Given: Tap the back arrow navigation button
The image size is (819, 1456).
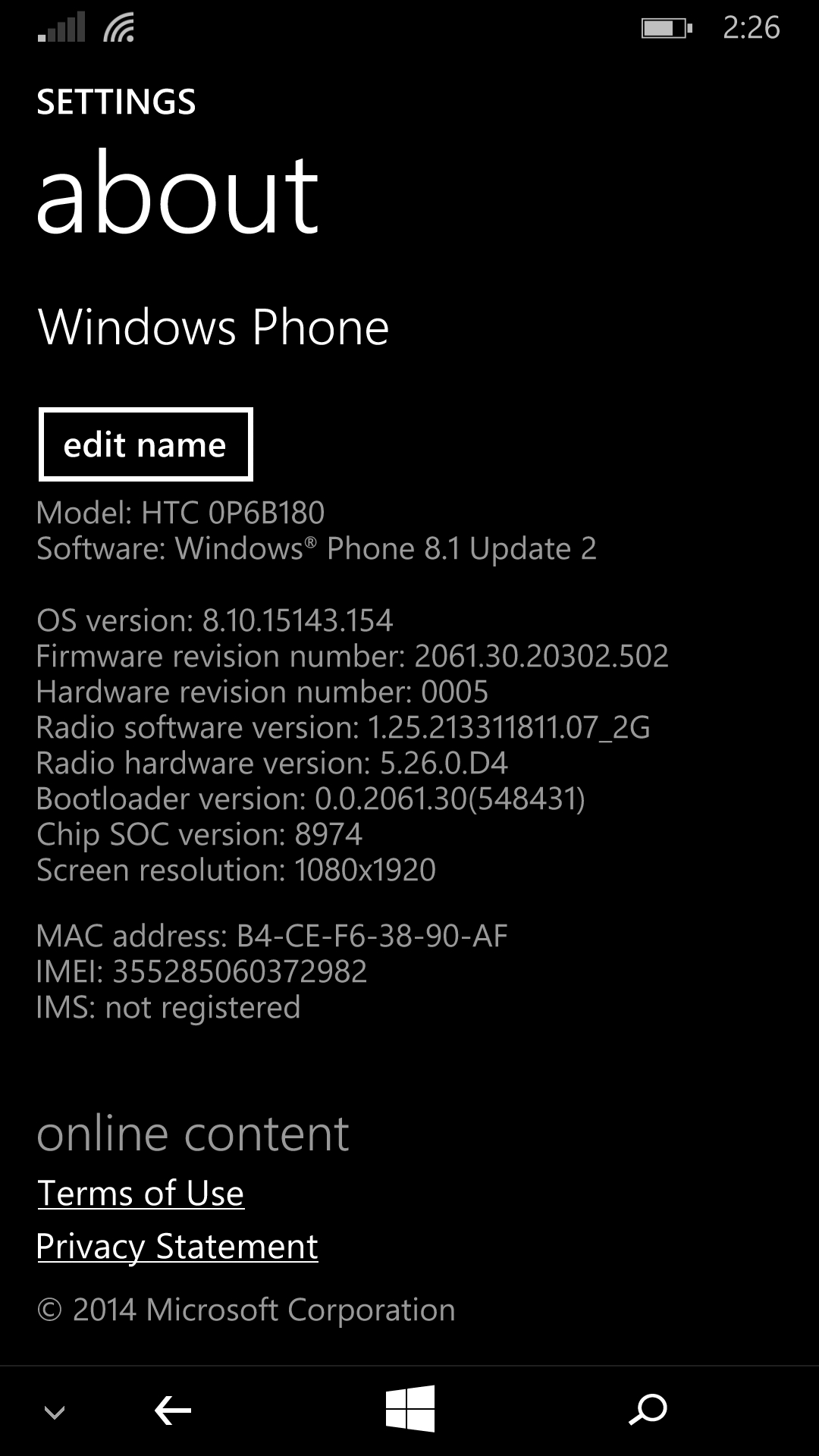Looking at the screenshot, I should pos(173,1411).
